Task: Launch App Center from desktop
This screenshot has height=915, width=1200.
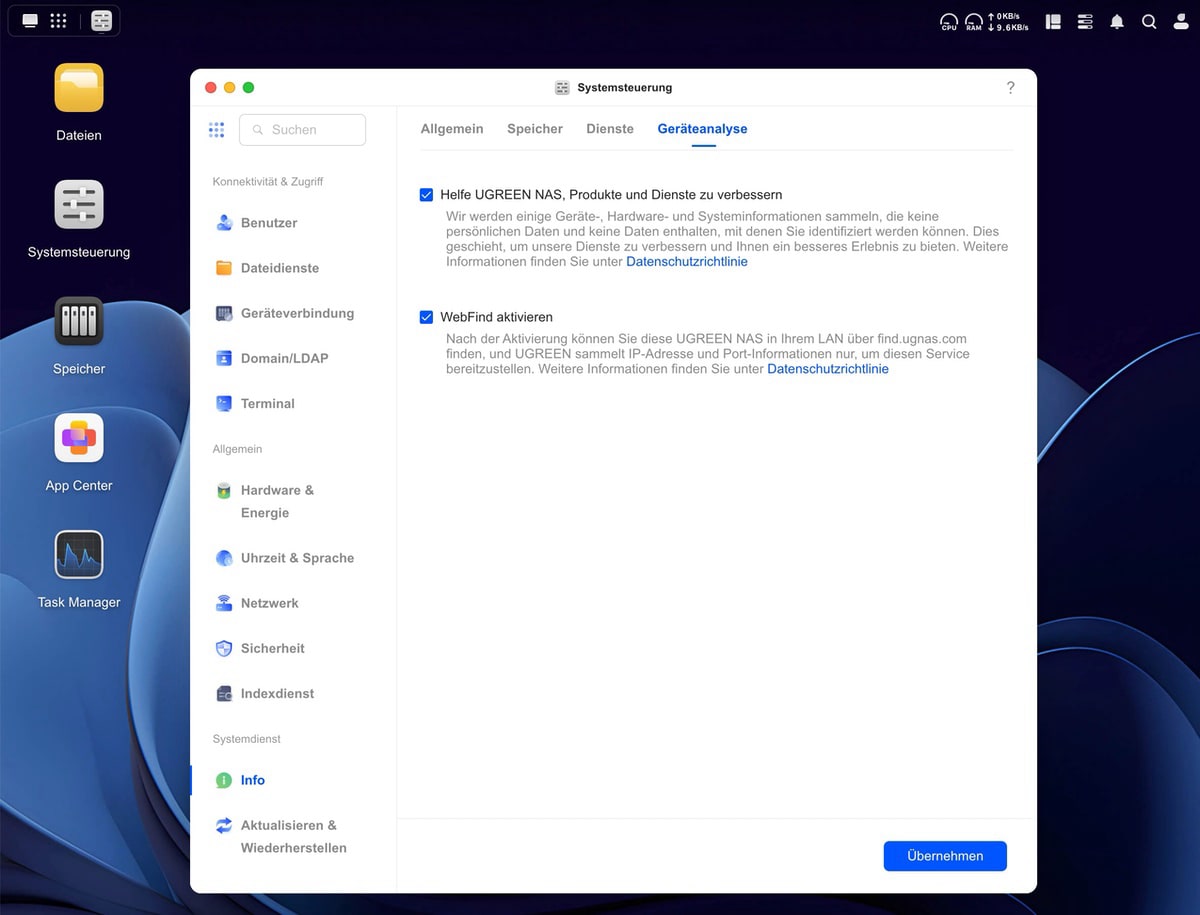Action: click(x=79, y=438)
